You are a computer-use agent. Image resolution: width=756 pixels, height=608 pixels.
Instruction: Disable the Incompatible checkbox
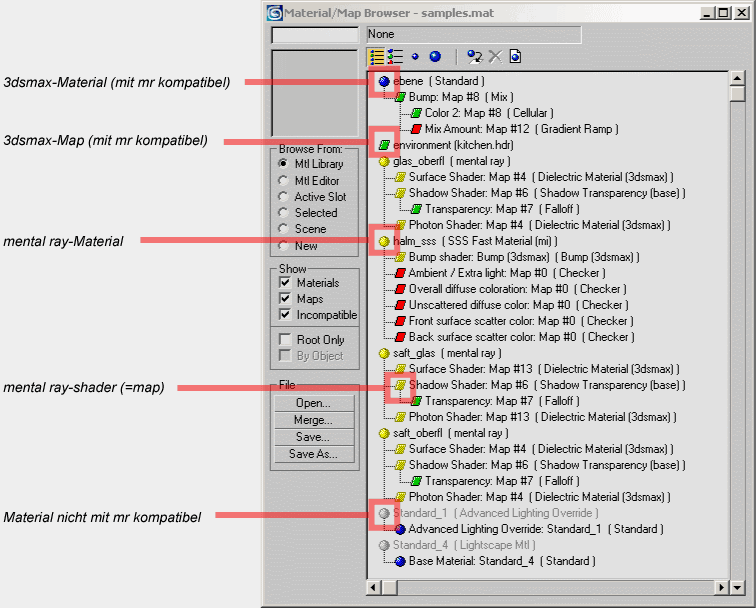point(285,314)
